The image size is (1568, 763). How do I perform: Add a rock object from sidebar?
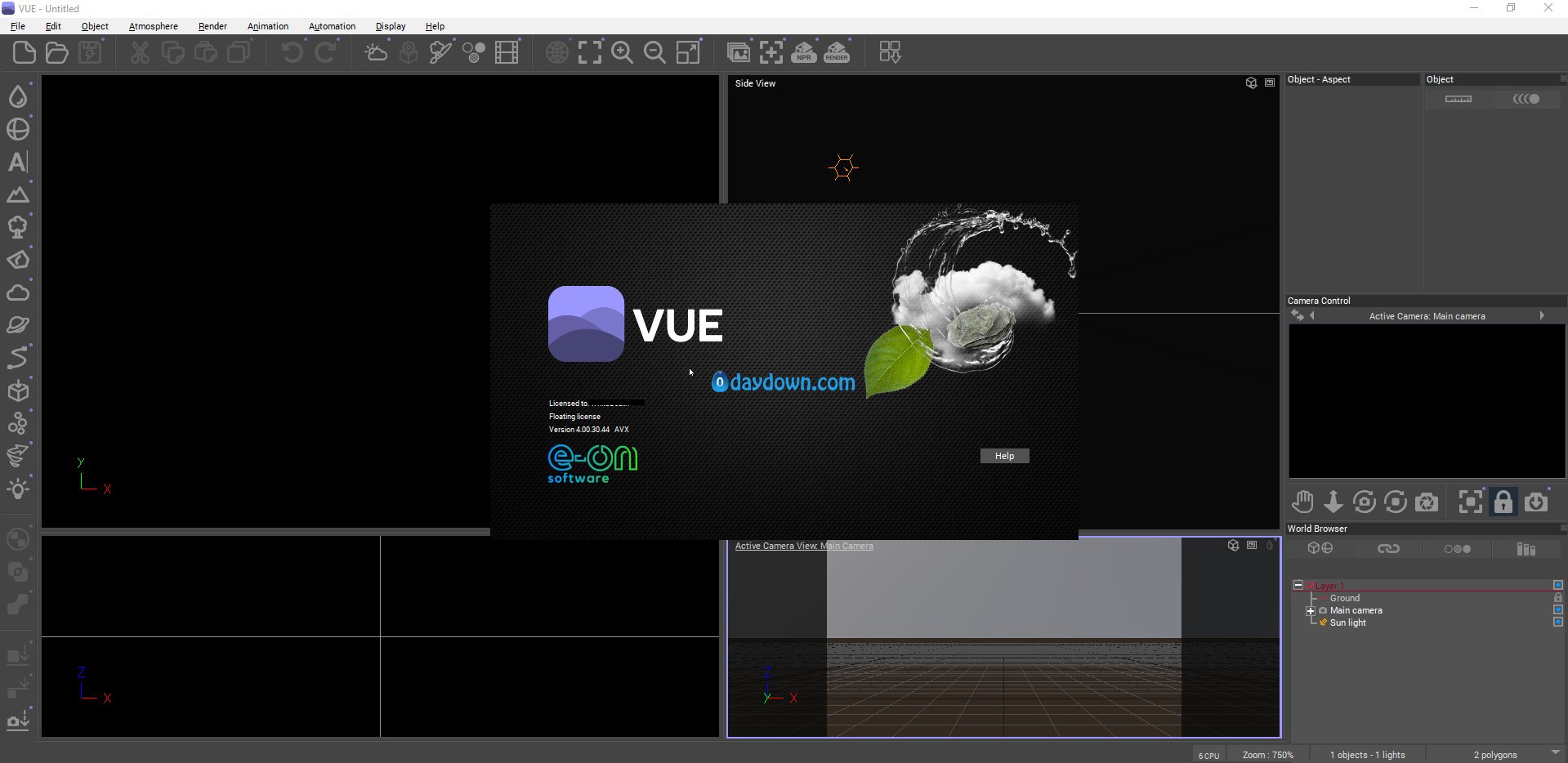[x=18, y=260]
